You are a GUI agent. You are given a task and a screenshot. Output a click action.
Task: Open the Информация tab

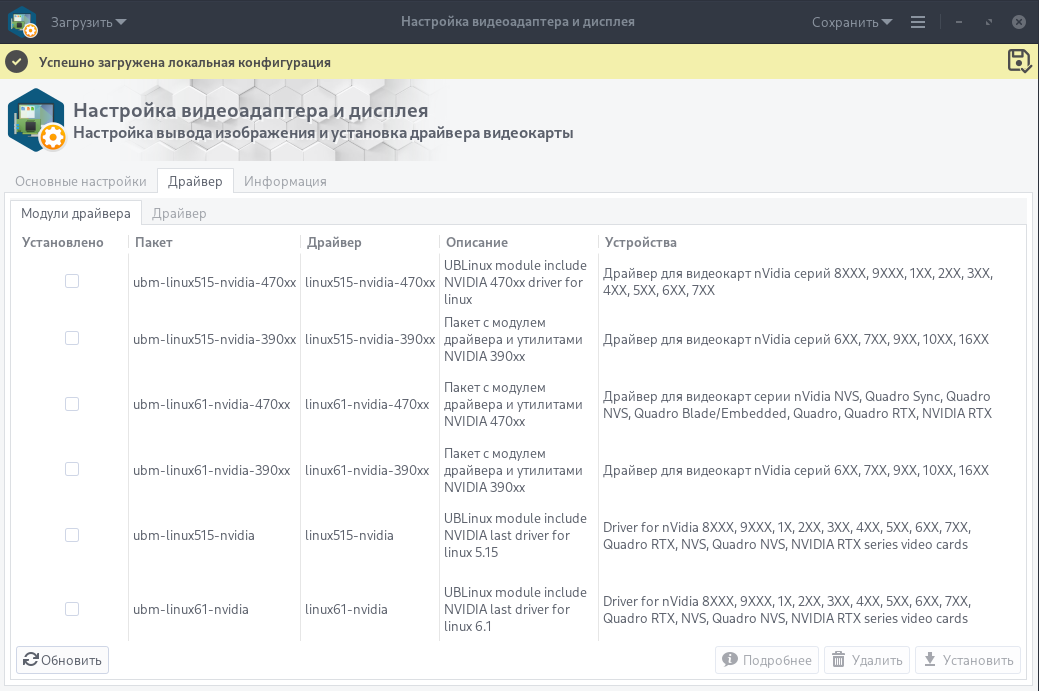coord(285,181)
